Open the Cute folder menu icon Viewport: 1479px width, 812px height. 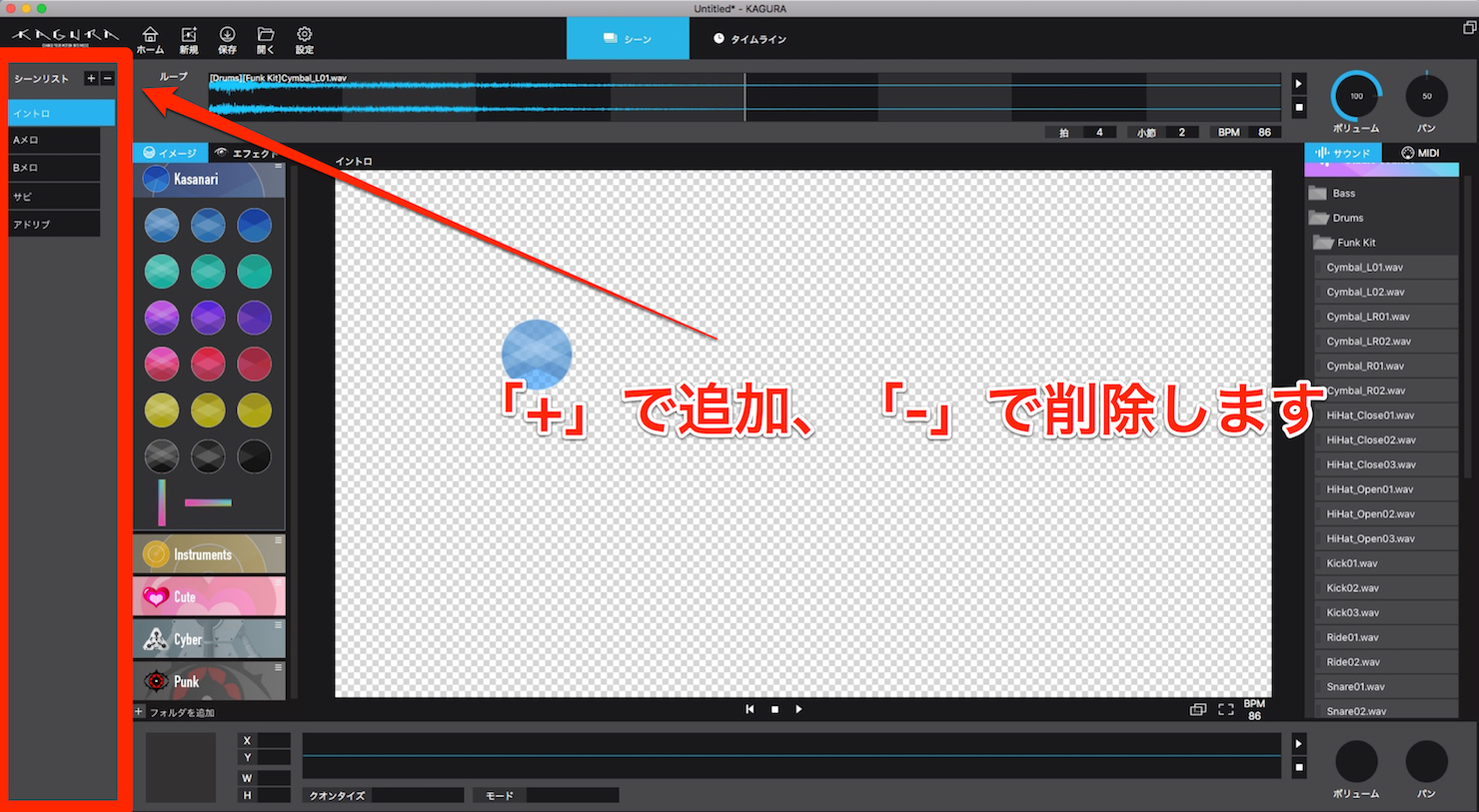pos(278,582)
